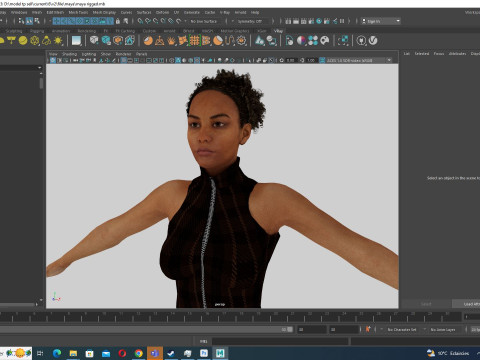Click the orange grid icon with green brackets

tap(194, 41)
